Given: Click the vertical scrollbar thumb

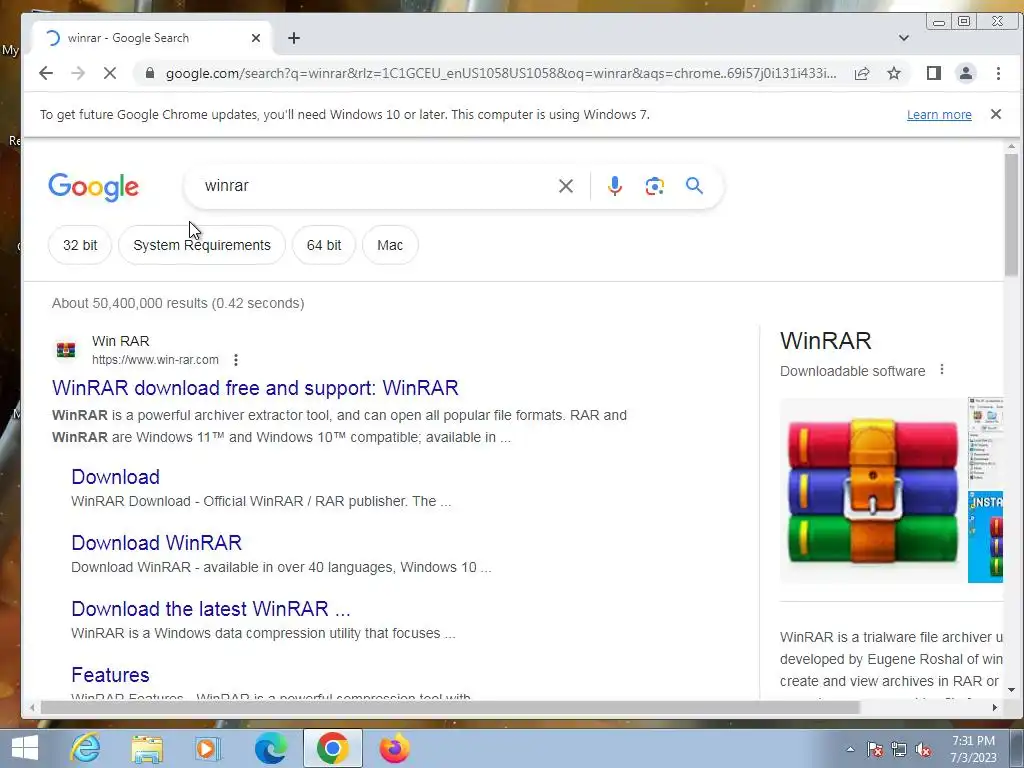Looking at the screenshot, I should [x=1011, y=214].
